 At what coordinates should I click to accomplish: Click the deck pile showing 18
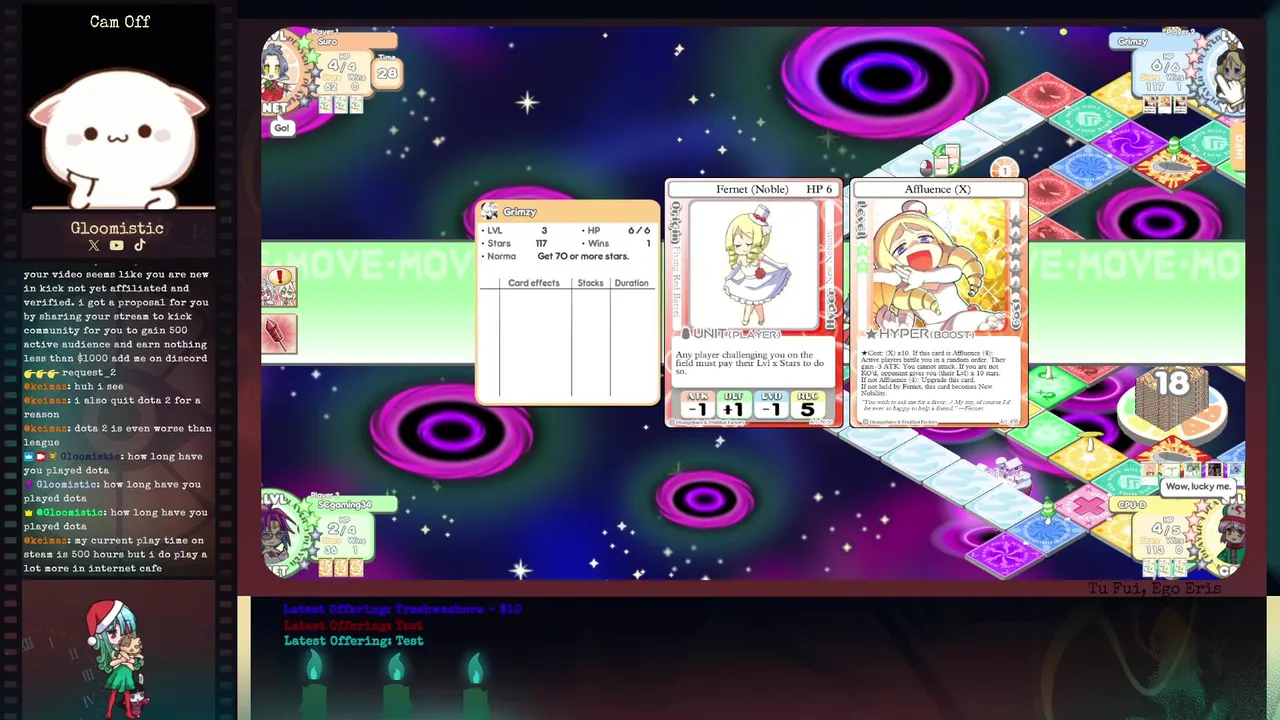1170,398
